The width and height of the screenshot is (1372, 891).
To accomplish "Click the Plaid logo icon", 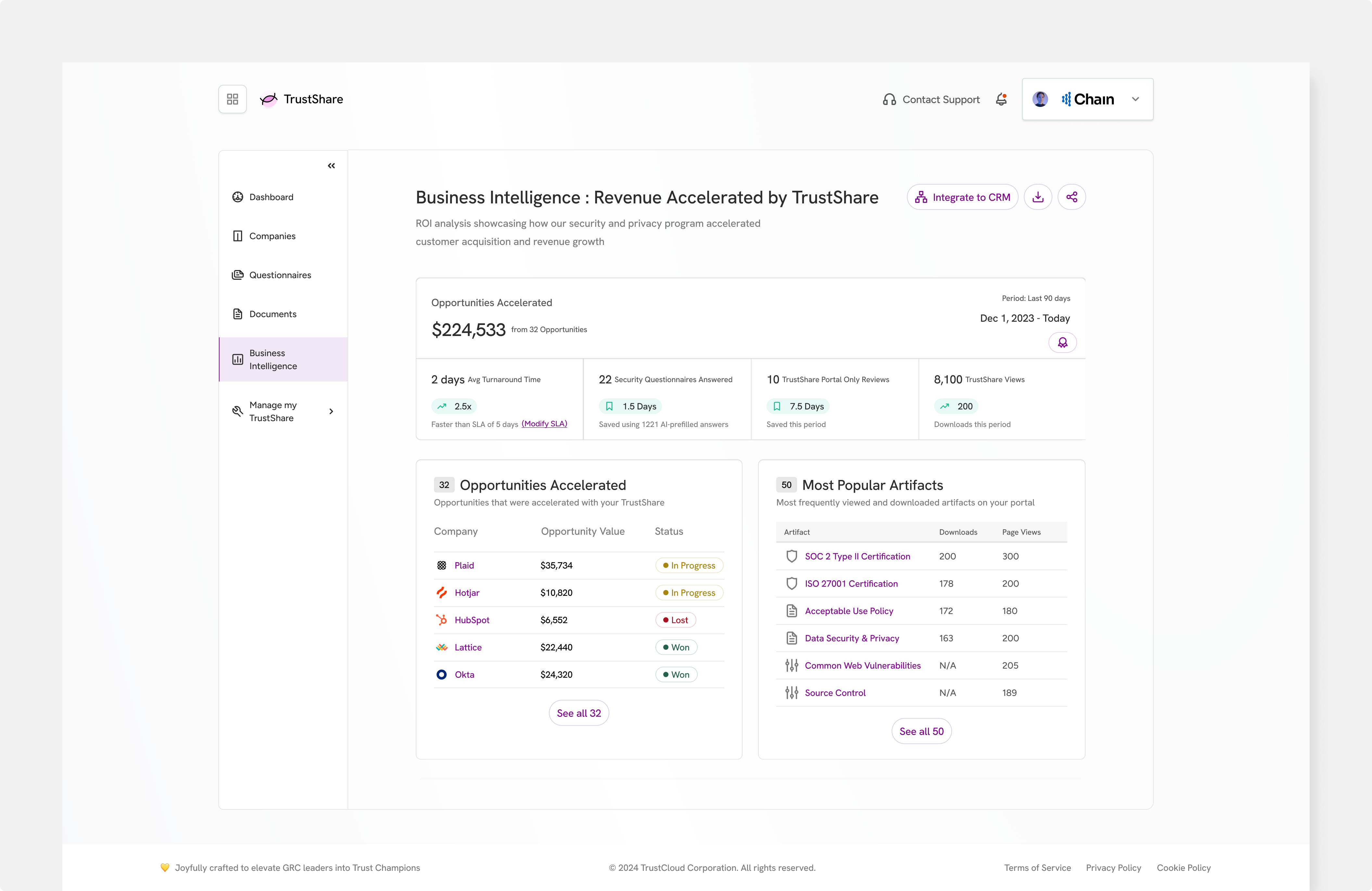I will 441,566.
